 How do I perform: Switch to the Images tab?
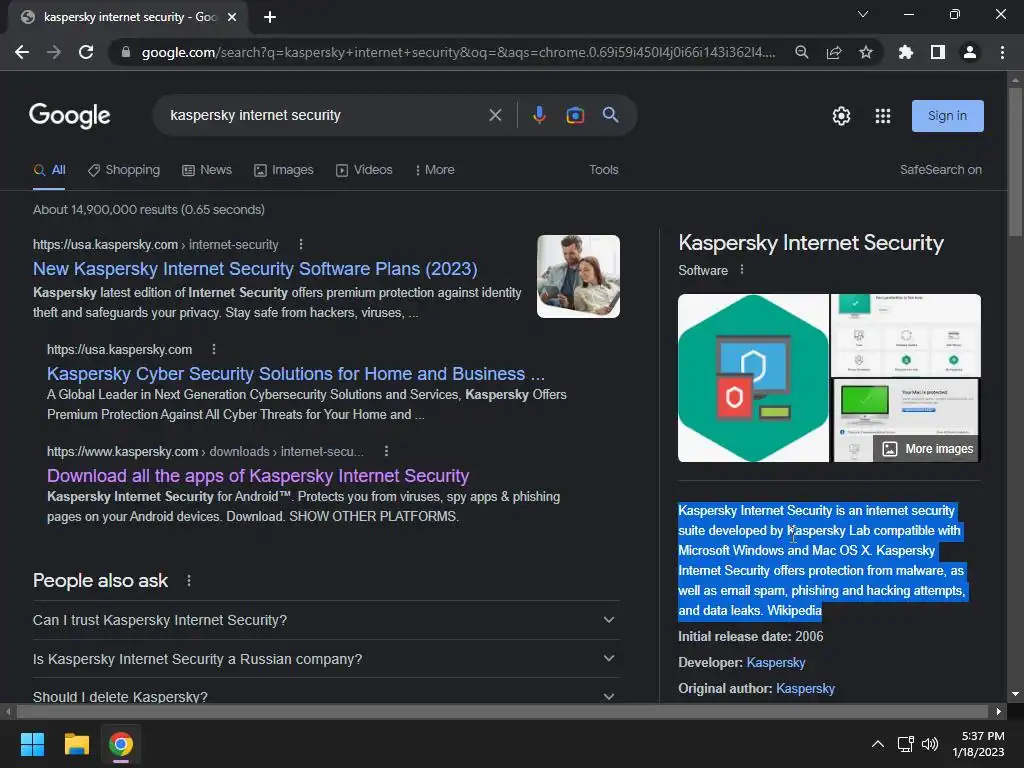click(283, 170)
